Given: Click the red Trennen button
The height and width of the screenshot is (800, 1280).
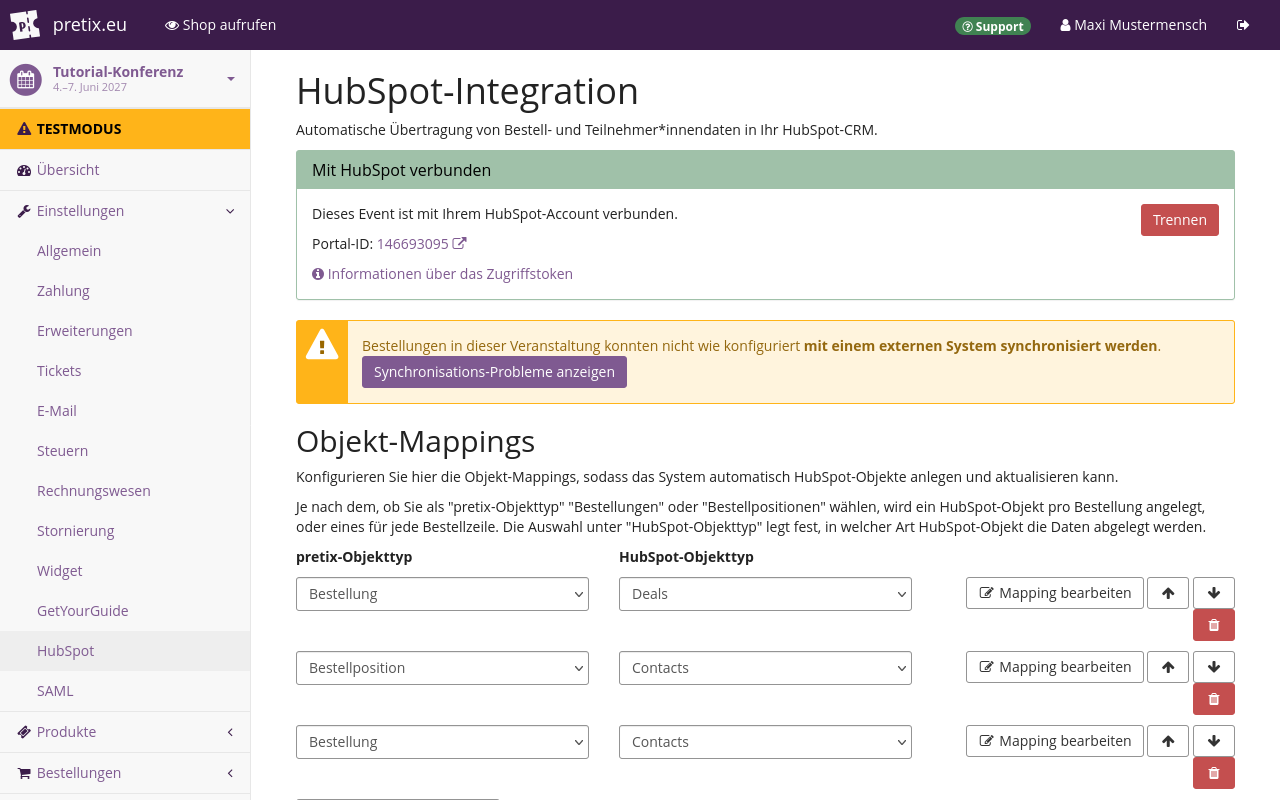Looking at the screenshot, I should tap(1180, 220).
